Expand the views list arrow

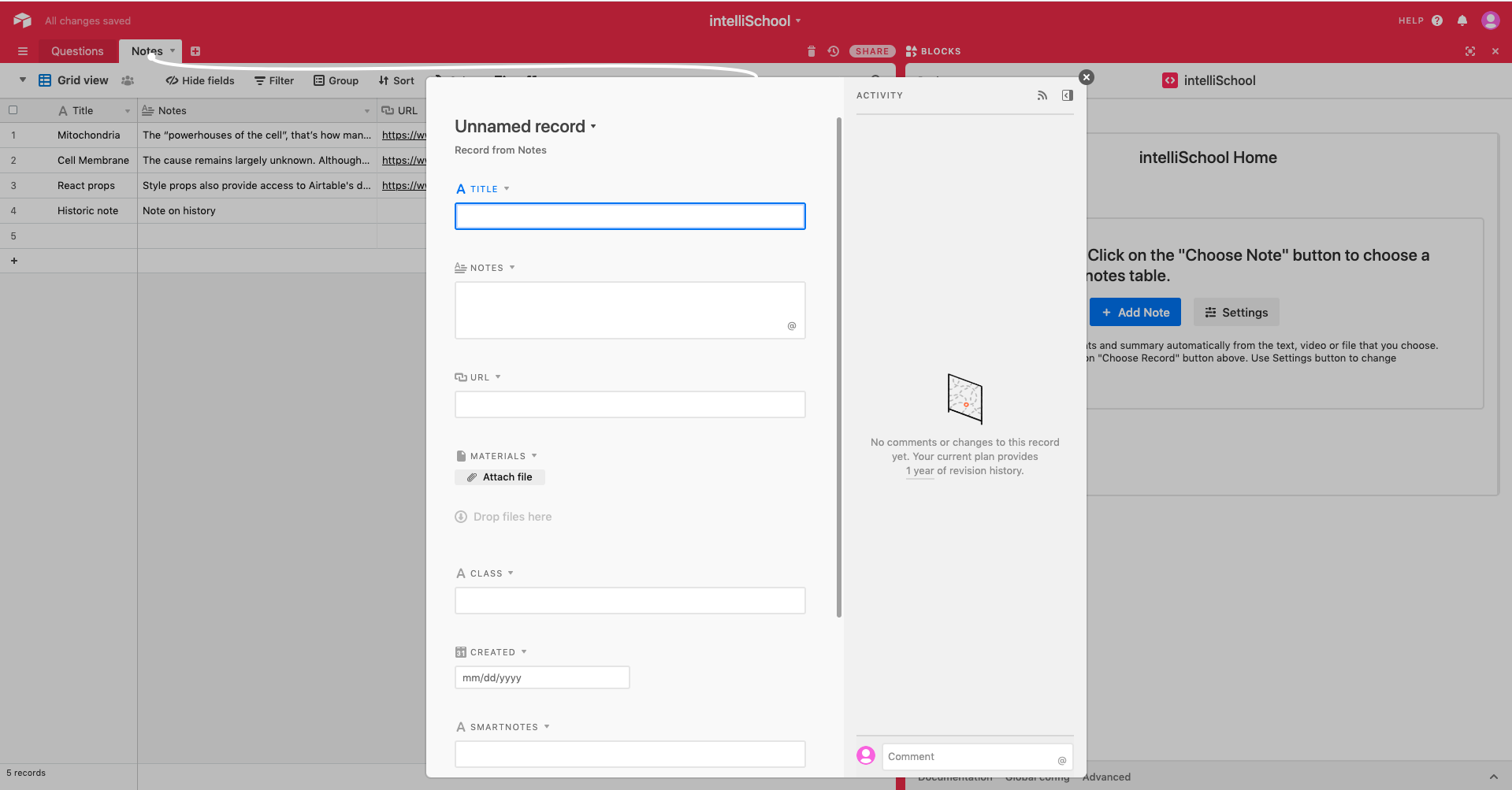pos(23,80)
